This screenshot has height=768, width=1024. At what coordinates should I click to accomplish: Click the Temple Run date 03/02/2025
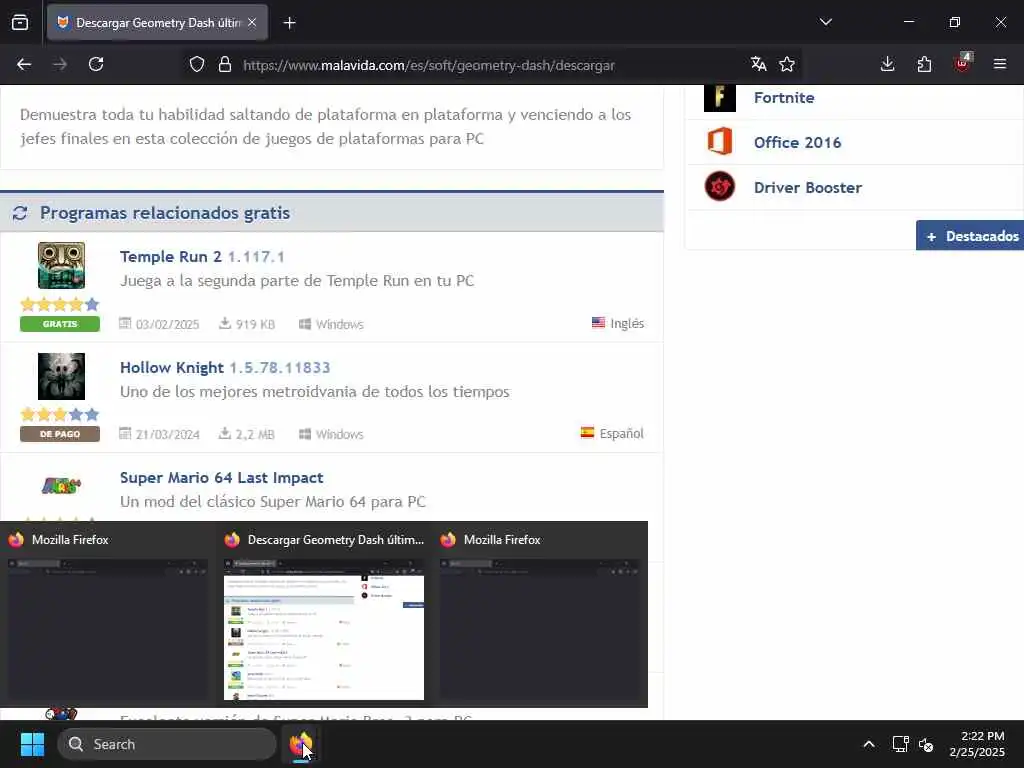pyautogui.click(x=159, y=325)
